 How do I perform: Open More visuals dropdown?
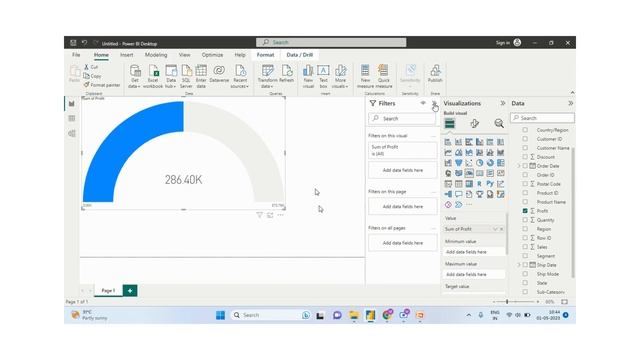(x=340, y=76)
